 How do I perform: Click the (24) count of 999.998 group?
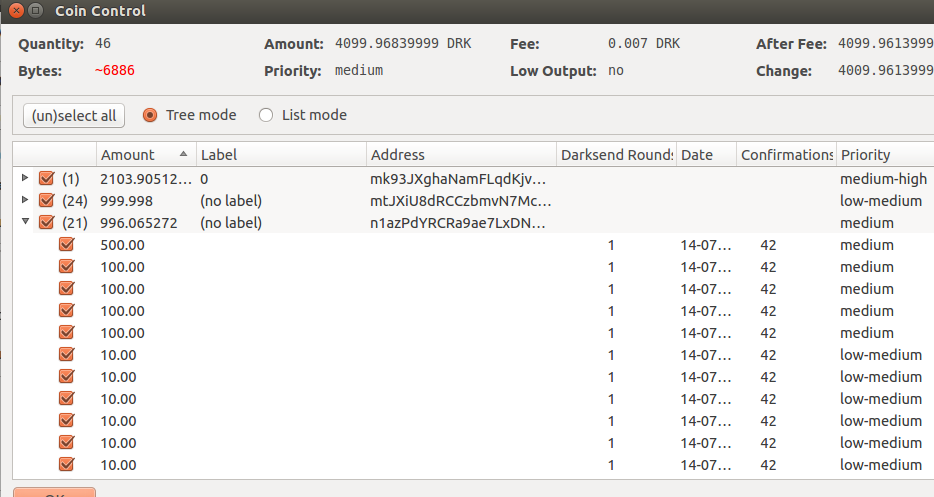coord(74,201)
